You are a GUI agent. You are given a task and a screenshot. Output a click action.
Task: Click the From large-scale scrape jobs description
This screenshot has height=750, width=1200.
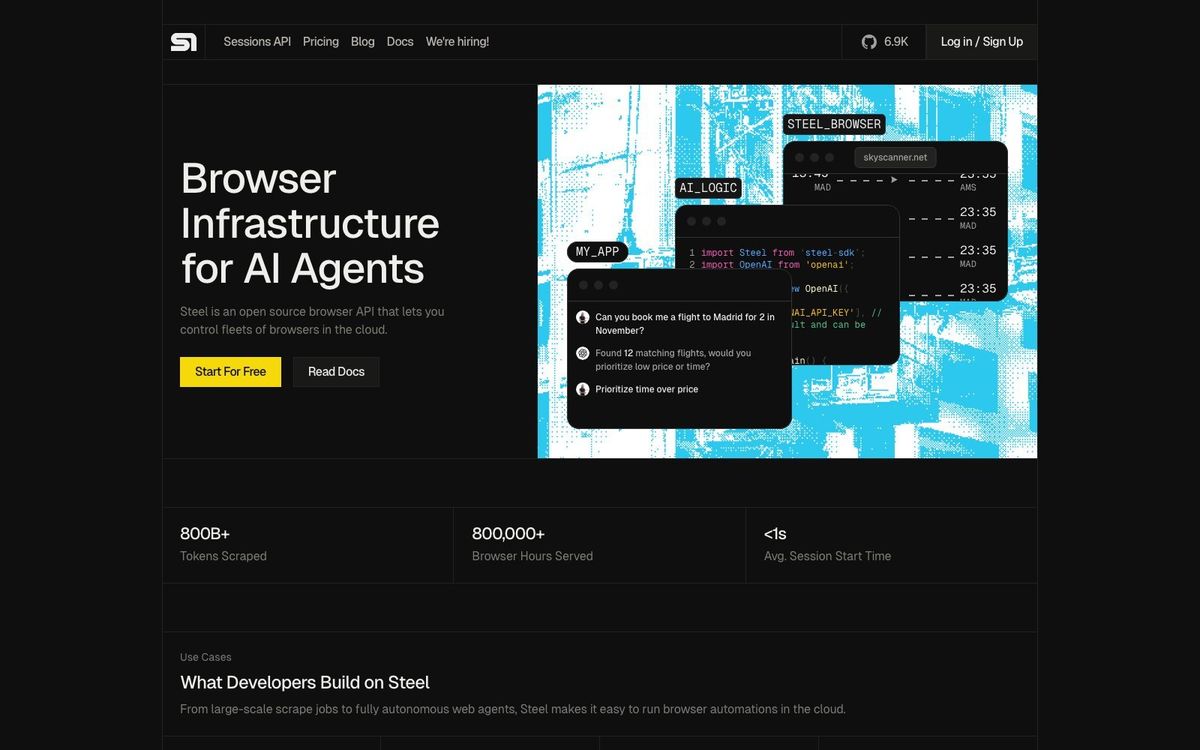[513, 709]
